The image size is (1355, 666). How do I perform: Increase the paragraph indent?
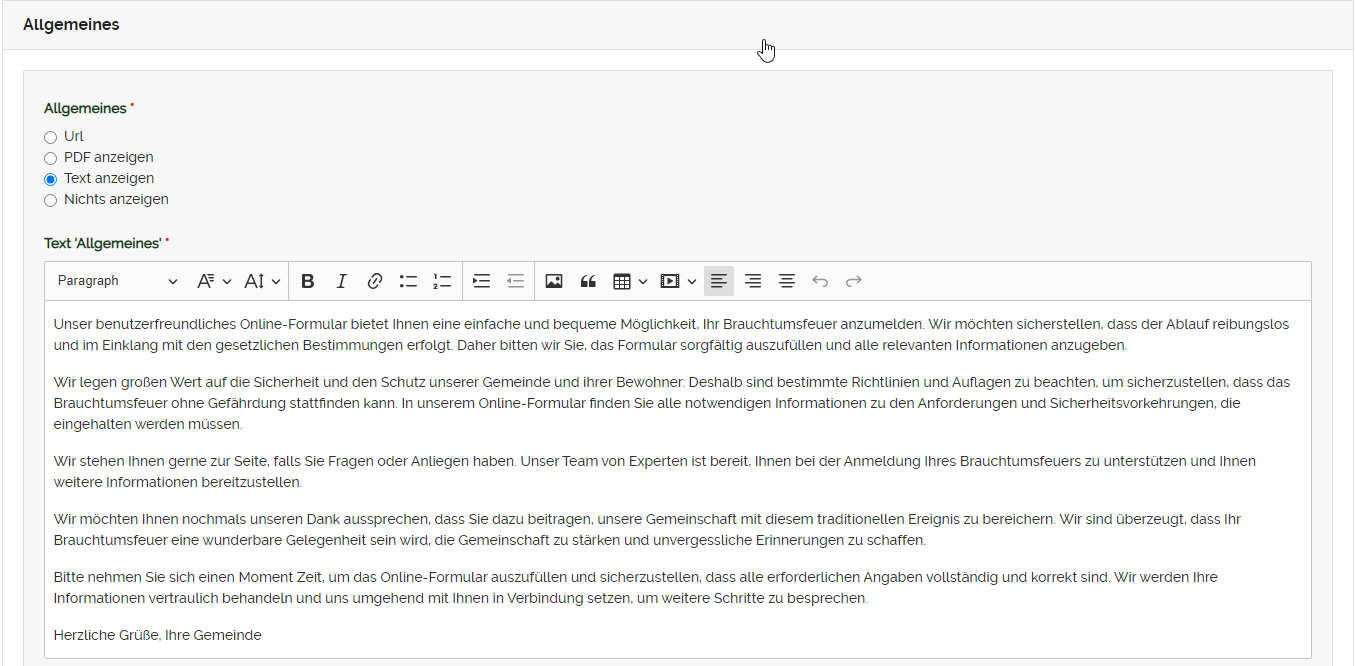coord(482,281)
